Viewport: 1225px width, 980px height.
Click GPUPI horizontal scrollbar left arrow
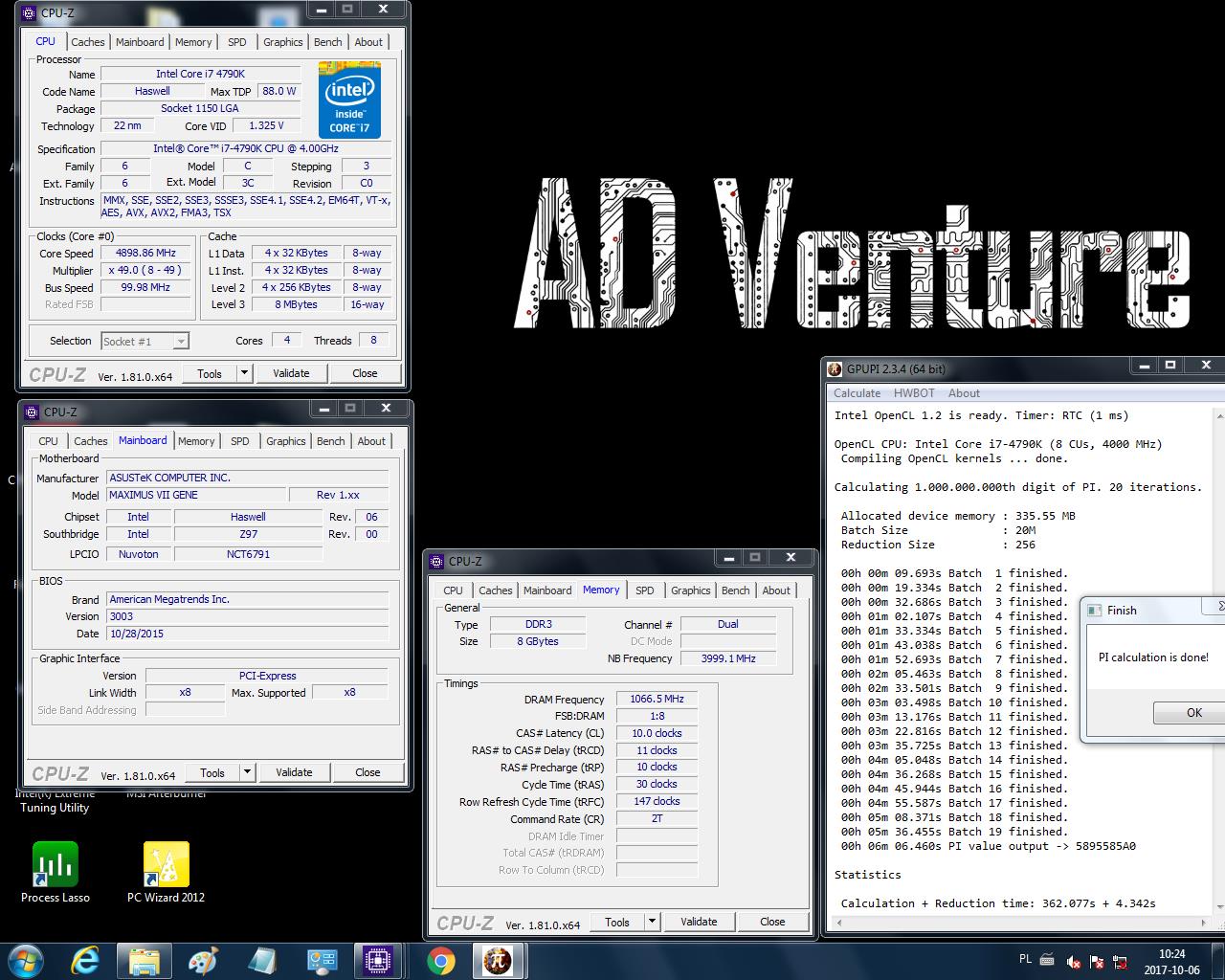(x=838, y=924)
